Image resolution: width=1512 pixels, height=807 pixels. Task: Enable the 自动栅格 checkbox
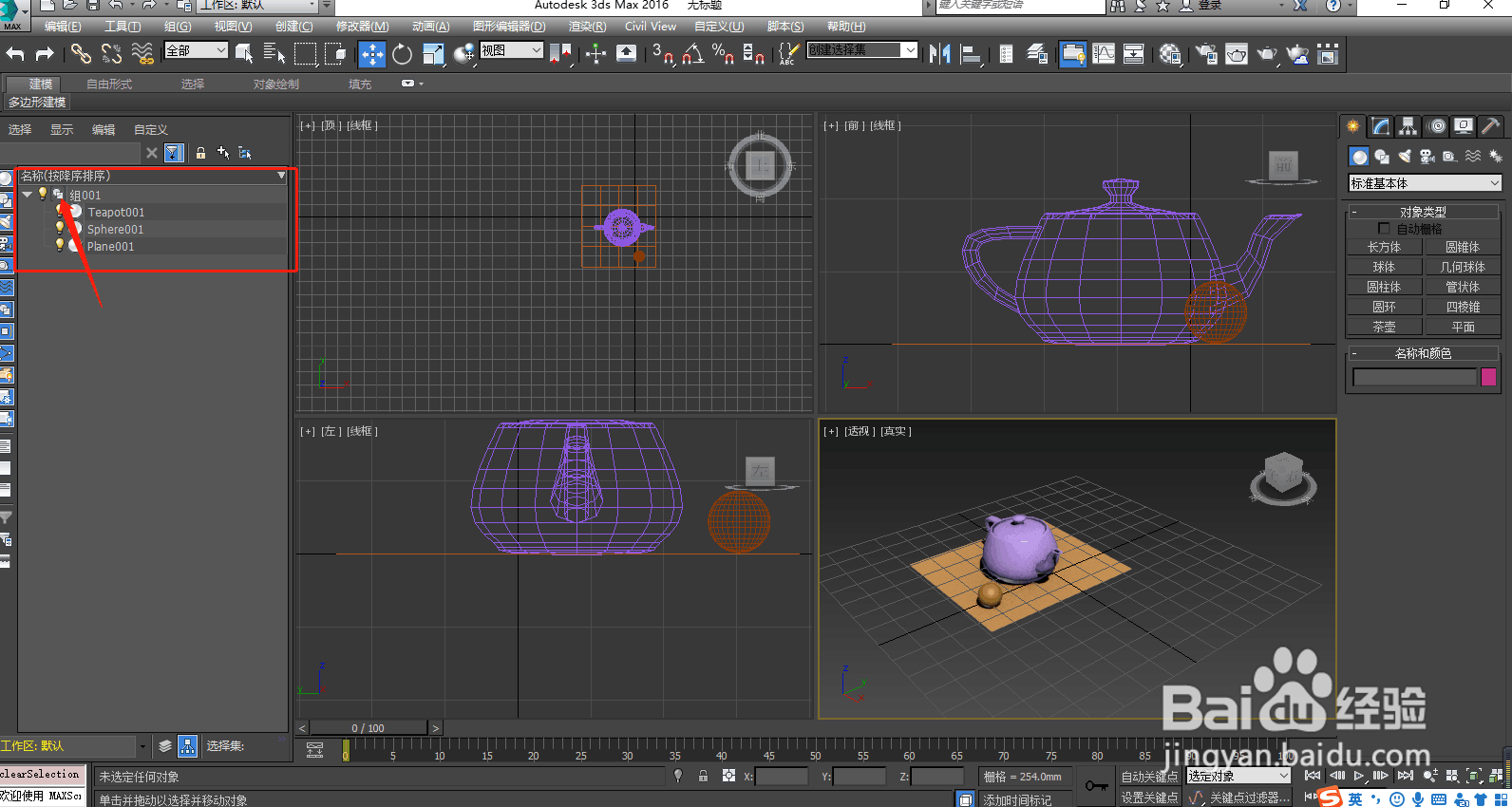click(x=1384, y=229)
